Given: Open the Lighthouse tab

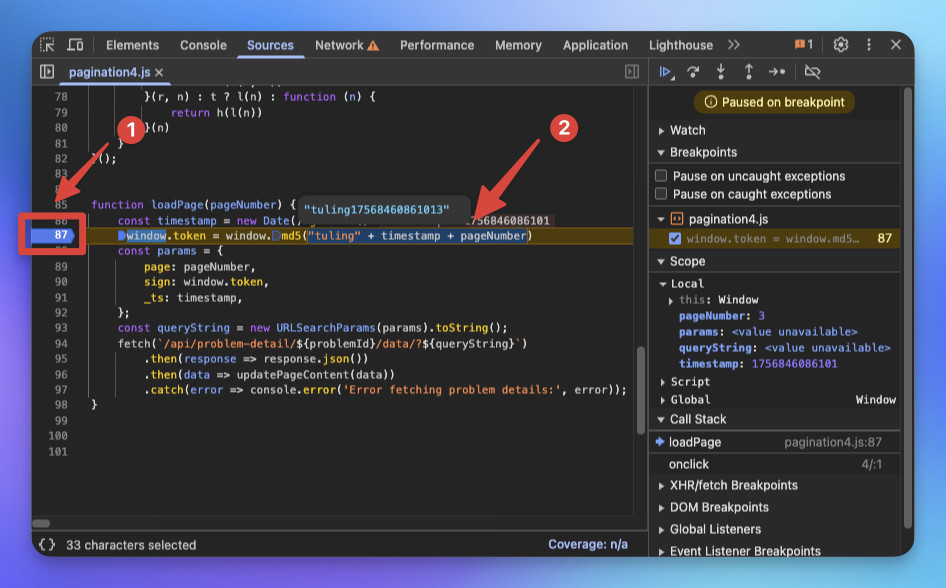Looking at the screenshot, I should click(681, 45).
